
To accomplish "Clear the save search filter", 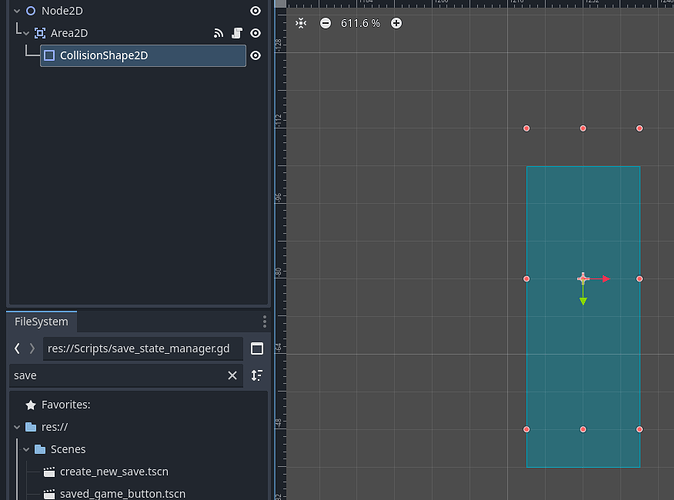I will [232, 375].
